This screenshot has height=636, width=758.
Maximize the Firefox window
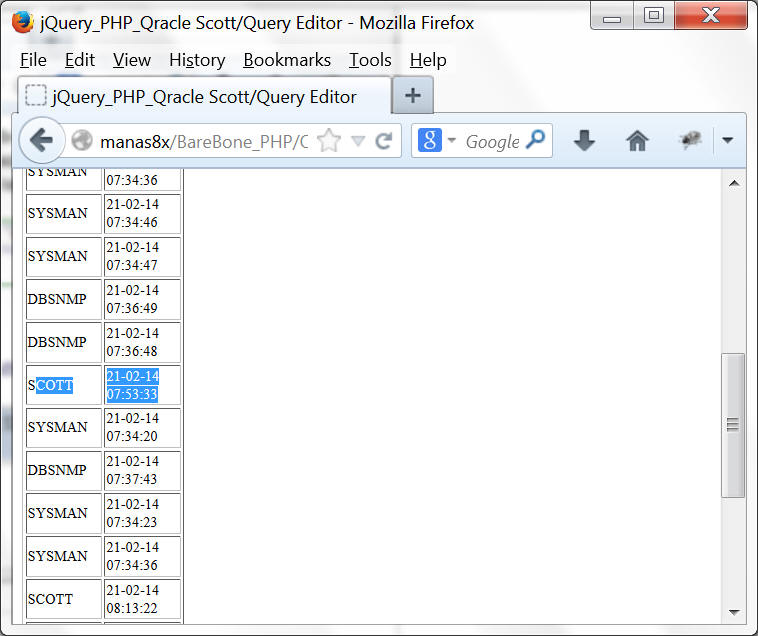click(654, 16)
